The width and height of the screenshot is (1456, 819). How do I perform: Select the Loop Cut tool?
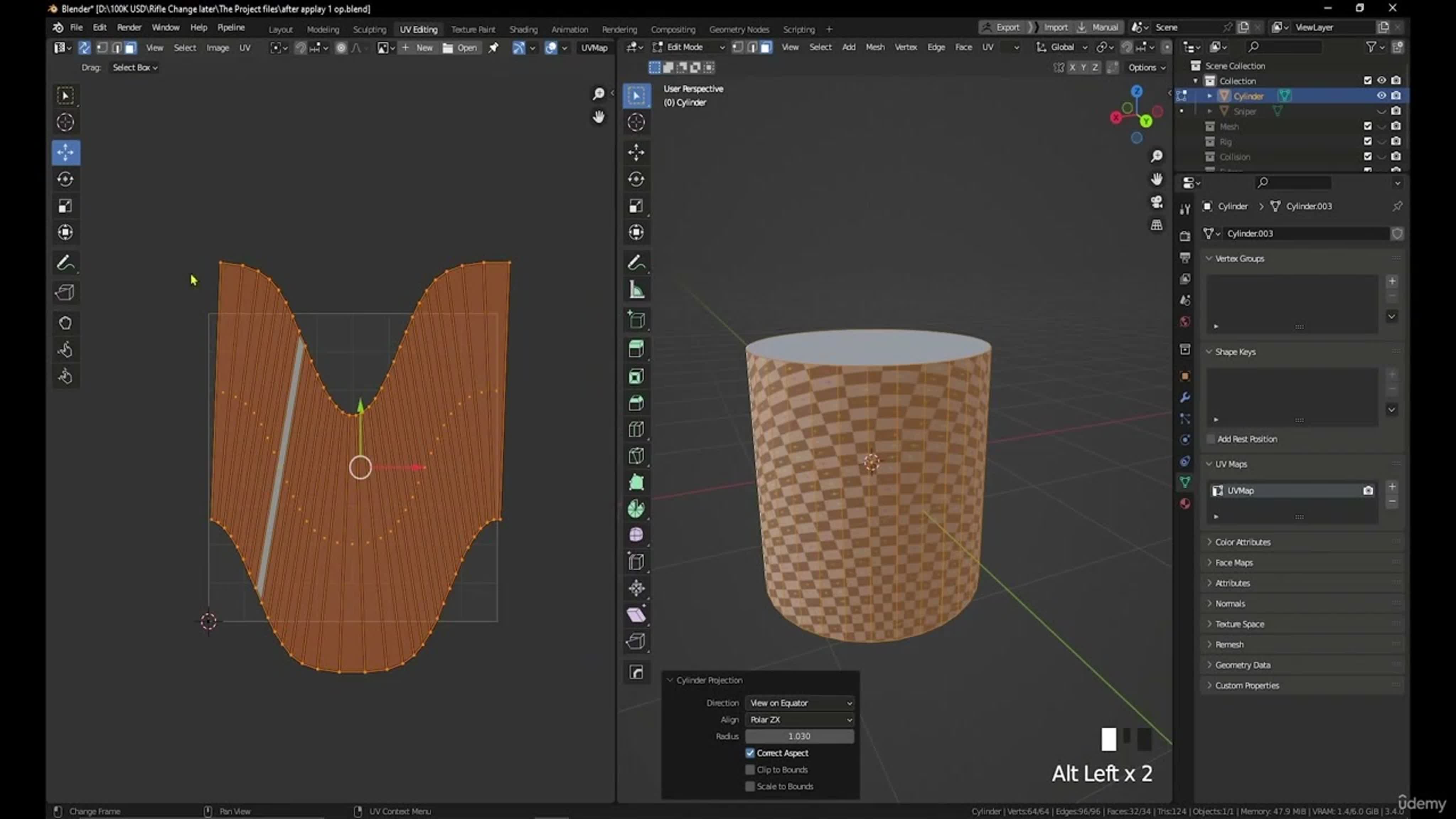(x=636, y=429)
